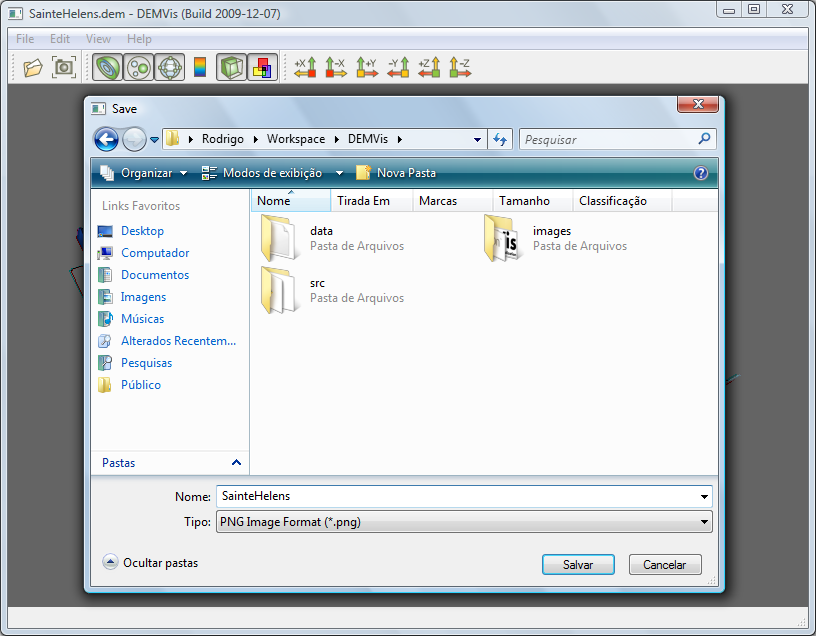Toggle the wireframe sphere toolbar button
This screenshot has height=636, width=816.
coord(171,68)
